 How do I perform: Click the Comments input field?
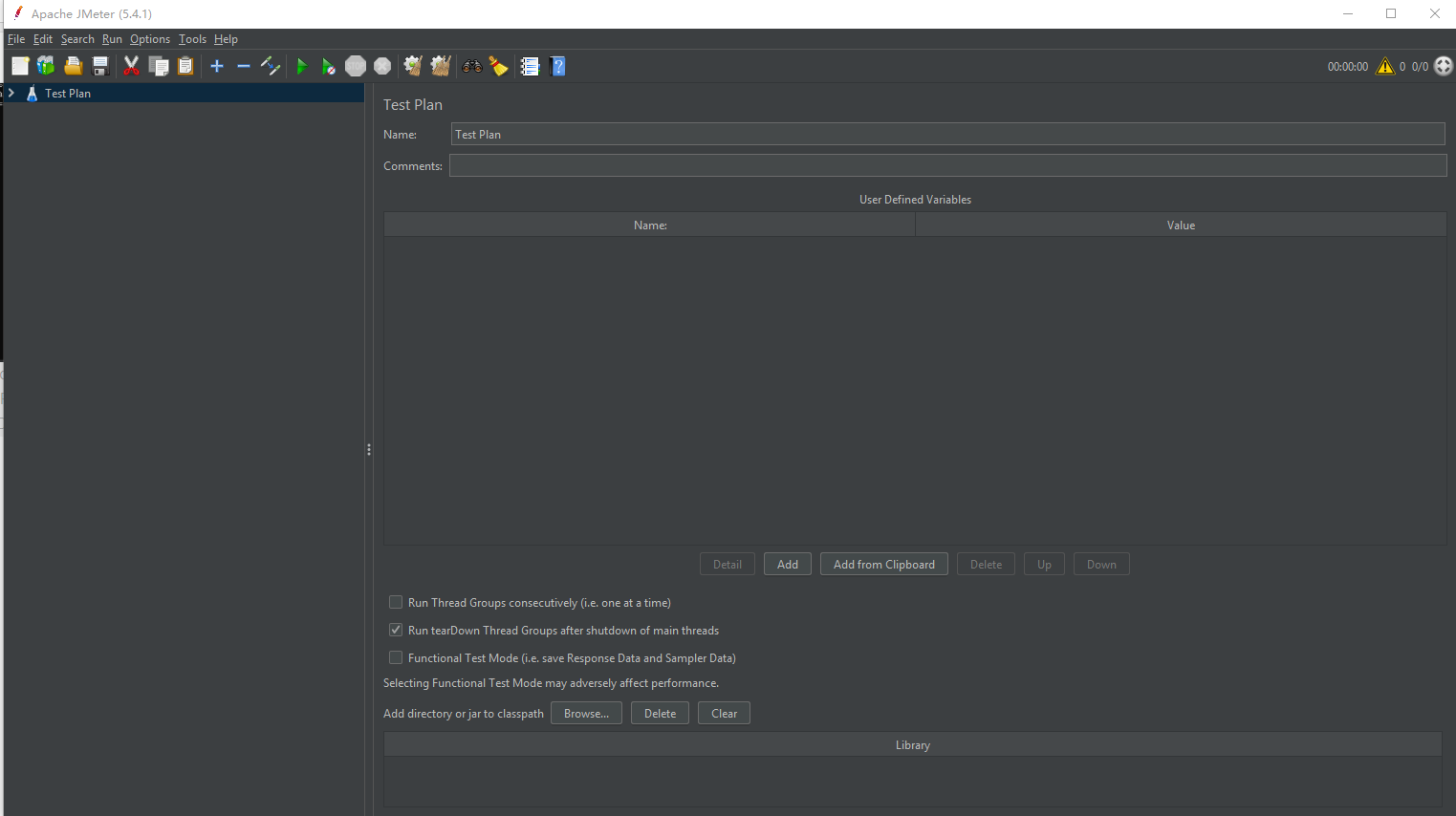coord(947,165)
